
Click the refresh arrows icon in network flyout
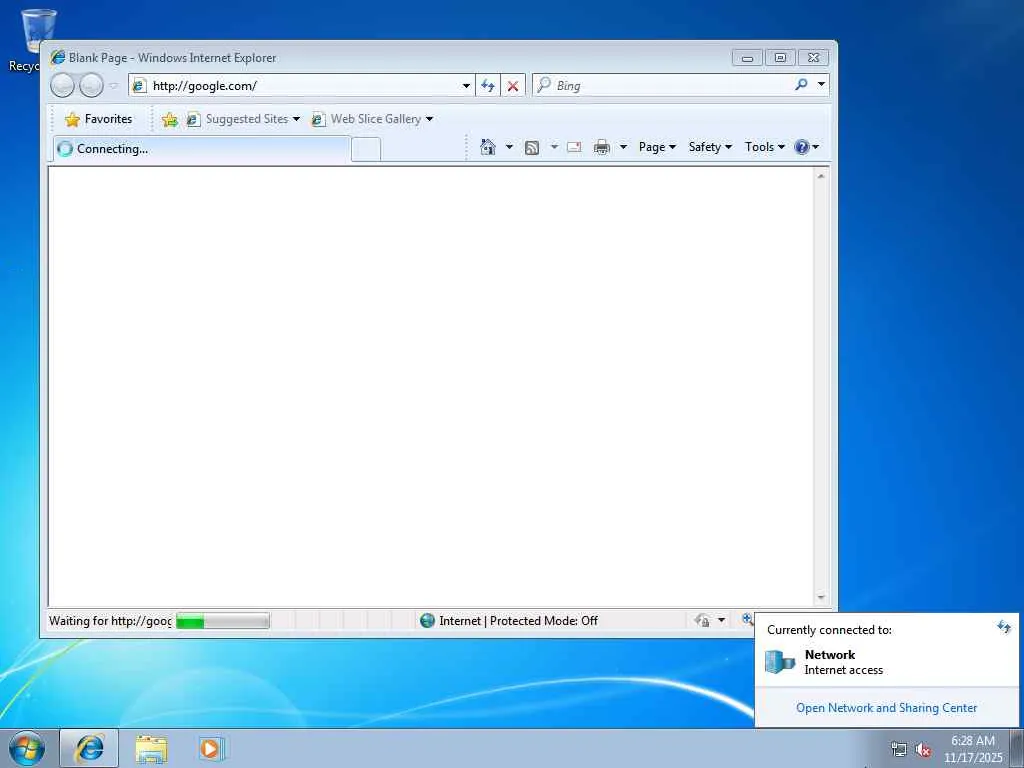pos(1004,627)
